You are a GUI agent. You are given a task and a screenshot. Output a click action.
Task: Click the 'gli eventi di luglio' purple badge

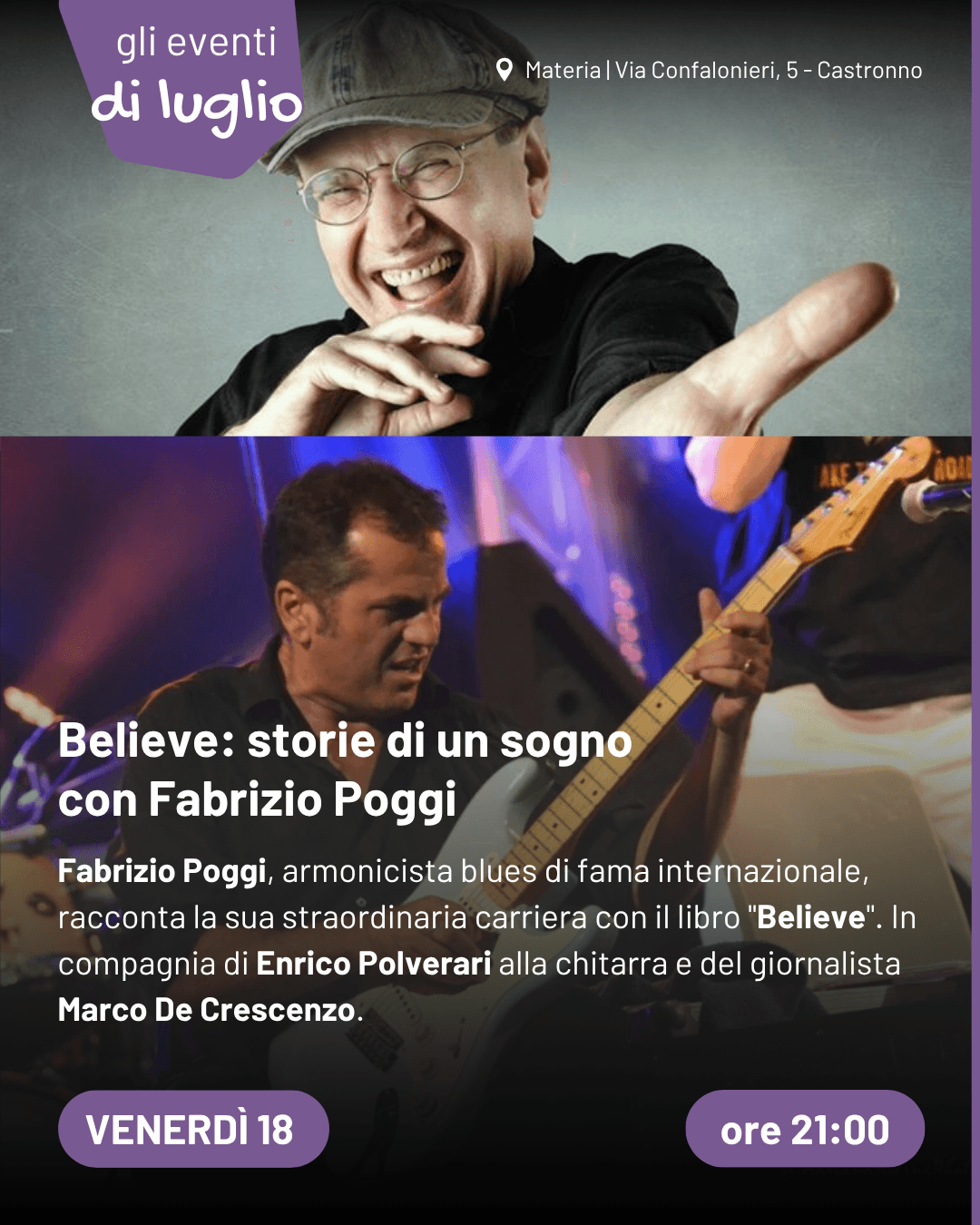click(186, 88)
